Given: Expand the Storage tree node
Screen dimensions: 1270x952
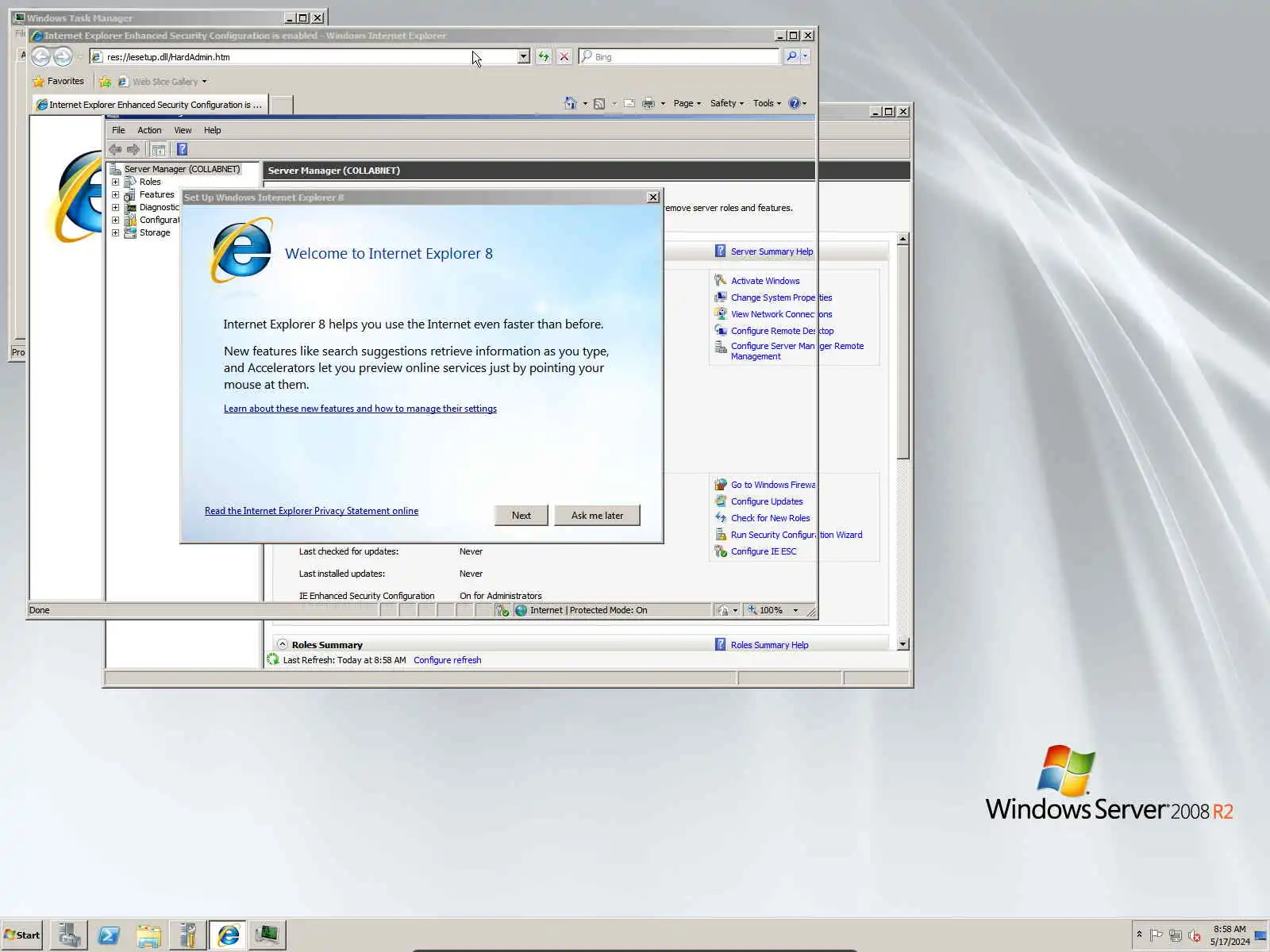Looking at the screenshot, I should click(x=115, y=232).
